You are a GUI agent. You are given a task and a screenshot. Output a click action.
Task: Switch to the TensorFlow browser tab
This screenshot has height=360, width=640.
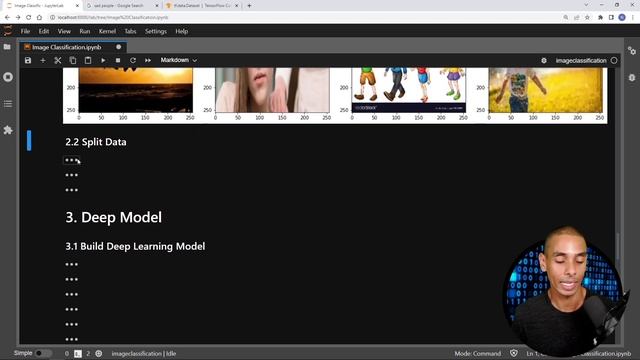click(x=202, y=6)
